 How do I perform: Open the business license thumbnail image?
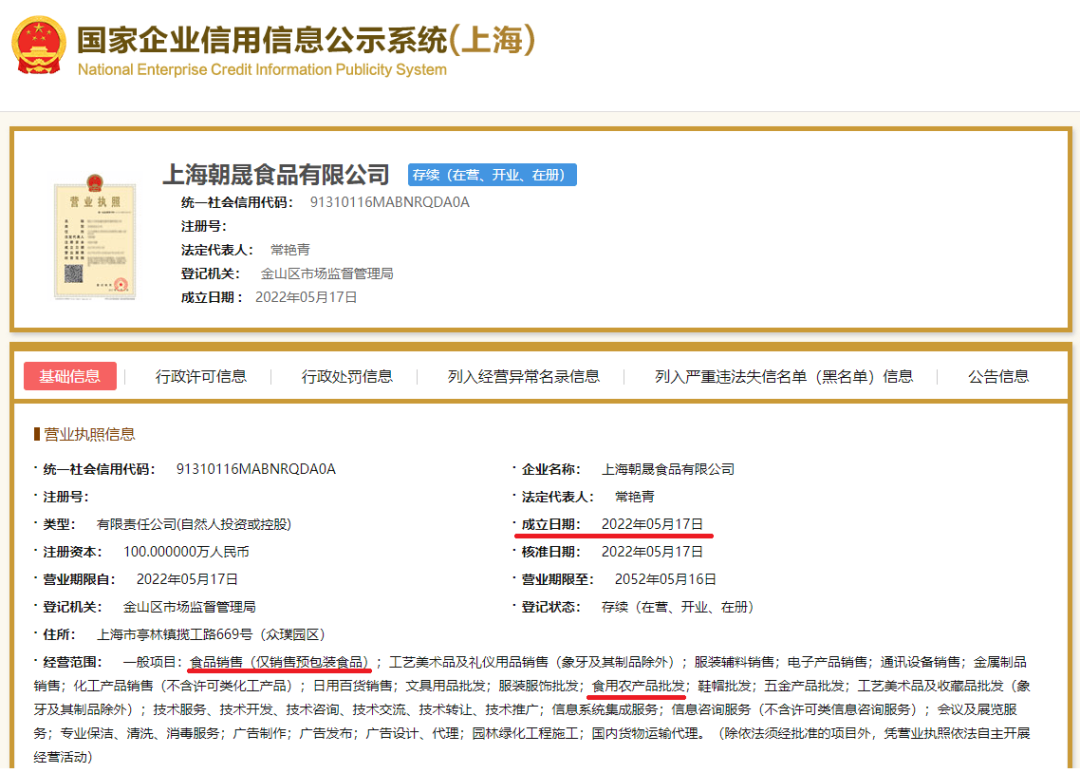95,237
